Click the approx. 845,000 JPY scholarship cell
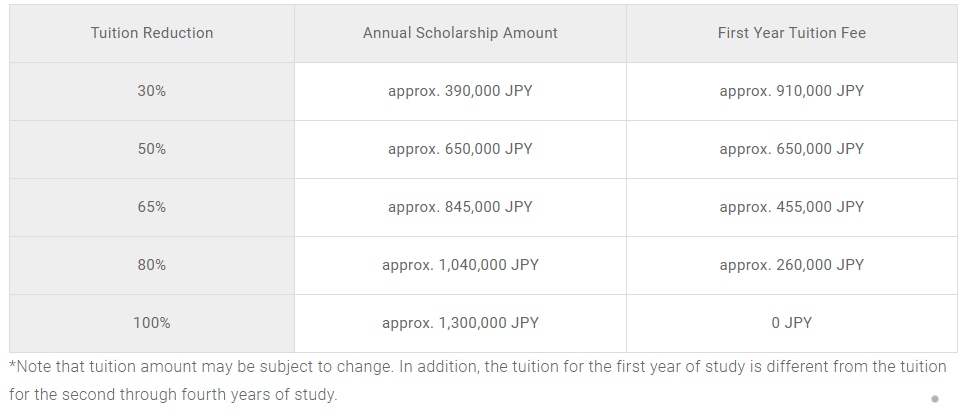The image size is (967, 412). coord(460,207)
